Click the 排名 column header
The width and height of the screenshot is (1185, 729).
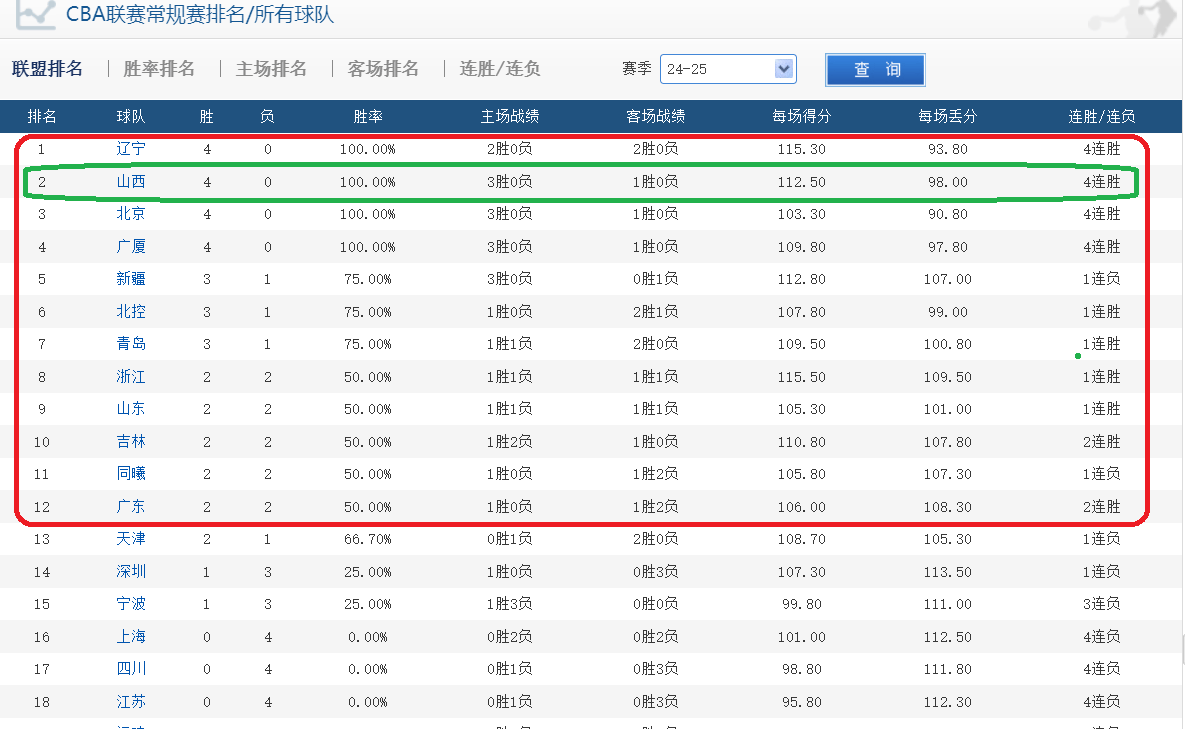click(x=42, y=116)
